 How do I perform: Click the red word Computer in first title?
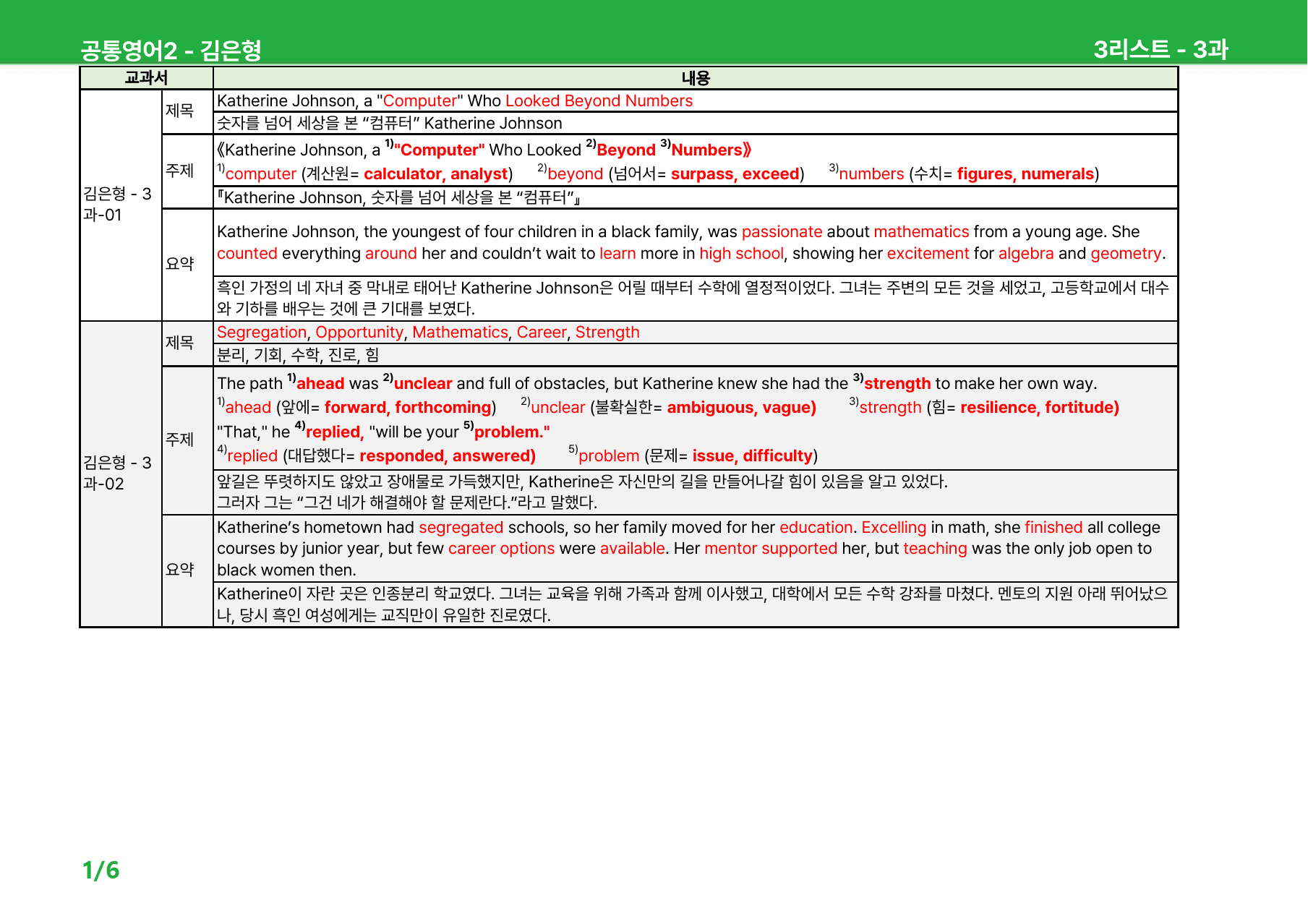click(x=420, y=101)
